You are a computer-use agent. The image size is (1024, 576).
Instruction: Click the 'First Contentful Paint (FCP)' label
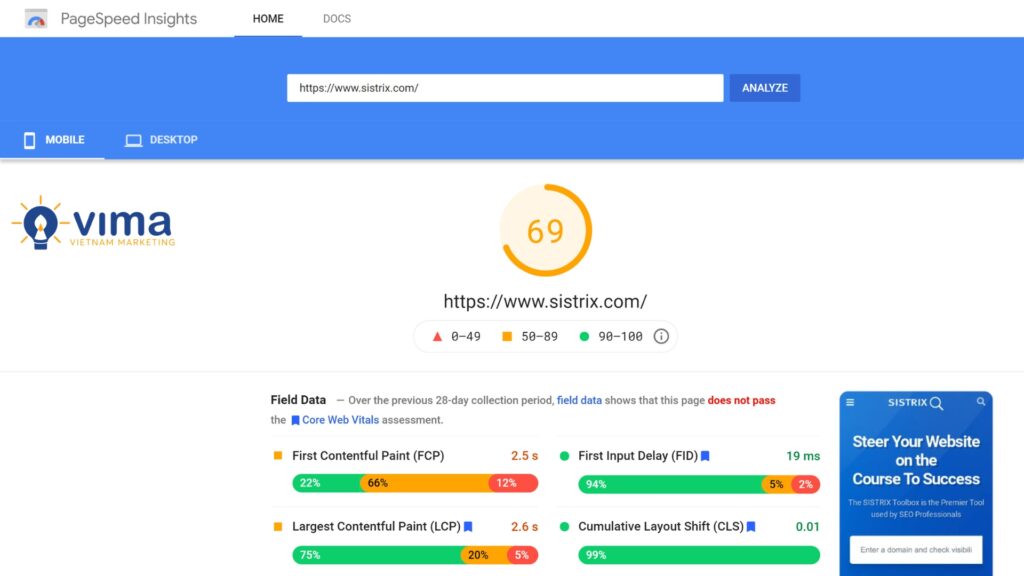[368, 456]
